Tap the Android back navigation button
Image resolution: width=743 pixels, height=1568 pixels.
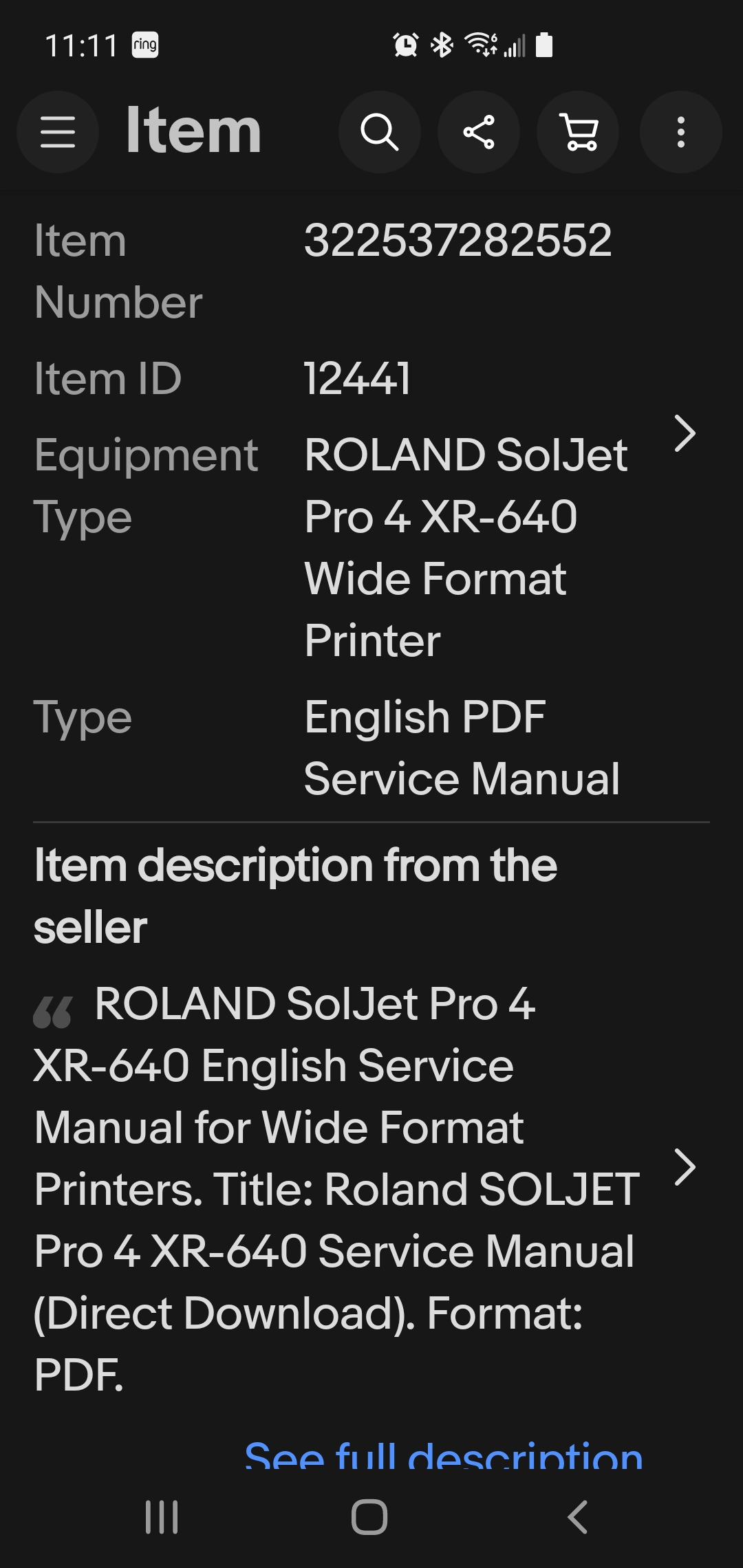click(x=577, y=1516)
